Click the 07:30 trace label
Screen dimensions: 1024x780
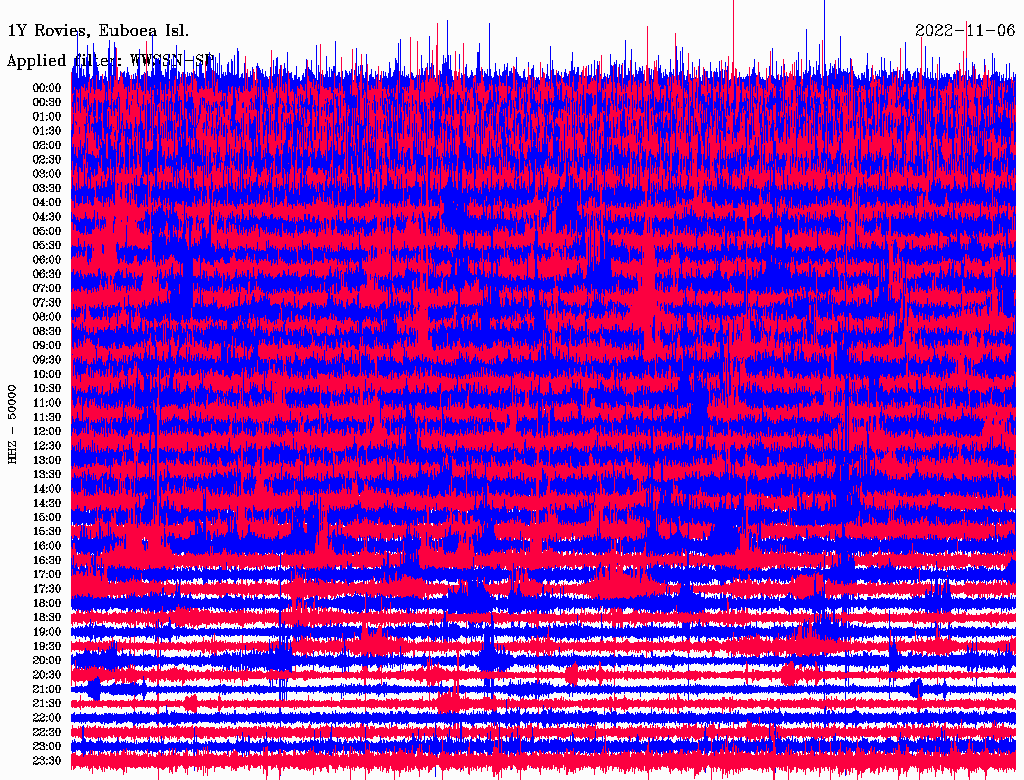click(47, 302)
